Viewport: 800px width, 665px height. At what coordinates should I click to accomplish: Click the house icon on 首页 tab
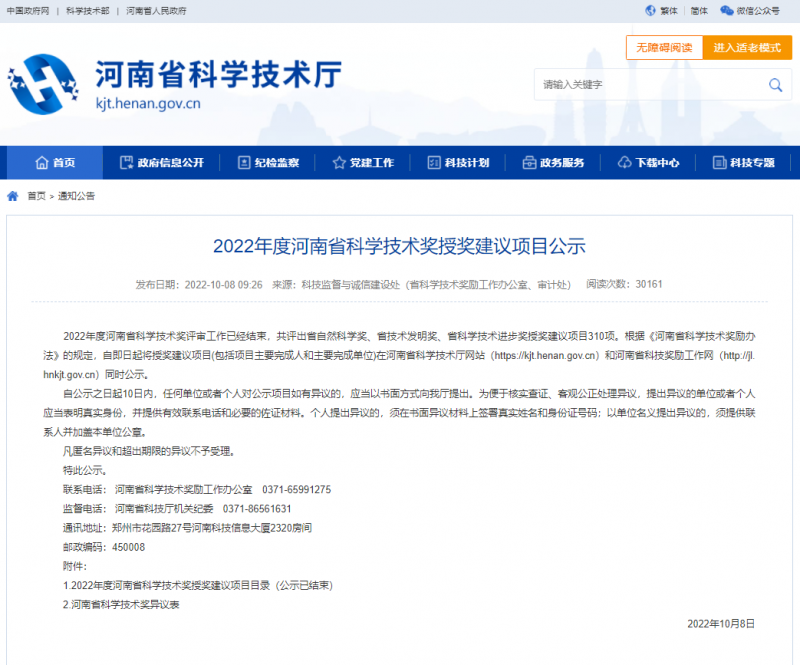41,163
